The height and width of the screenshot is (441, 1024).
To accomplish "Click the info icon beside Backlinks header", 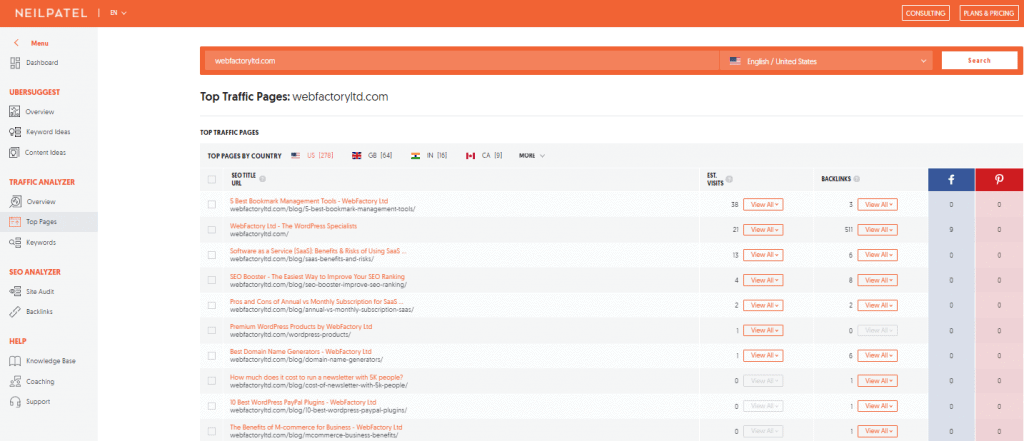I will click(856, 178).
